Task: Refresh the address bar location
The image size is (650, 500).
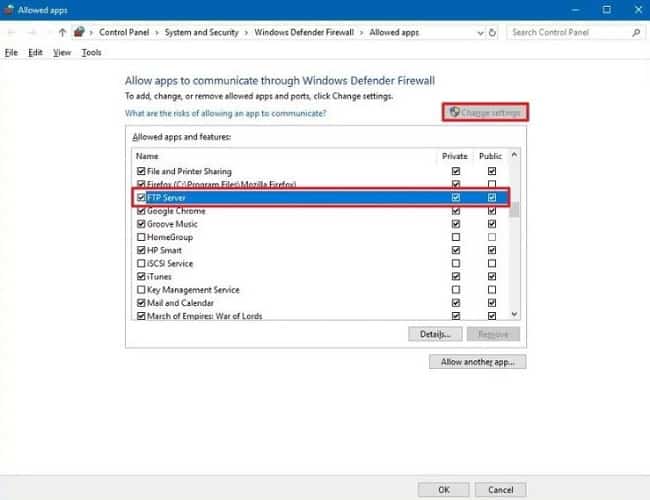Action: (492, 32)
